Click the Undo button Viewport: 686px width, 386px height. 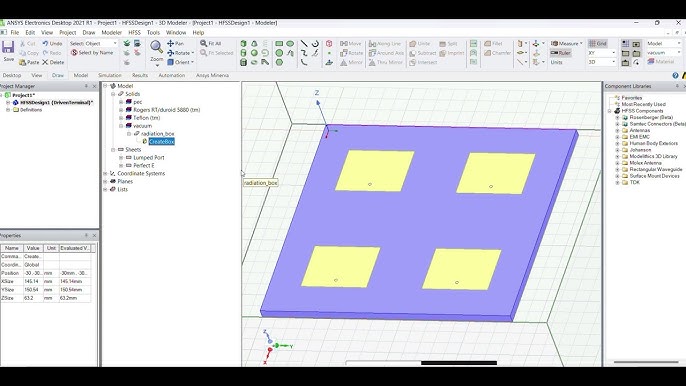pos(52,43)
